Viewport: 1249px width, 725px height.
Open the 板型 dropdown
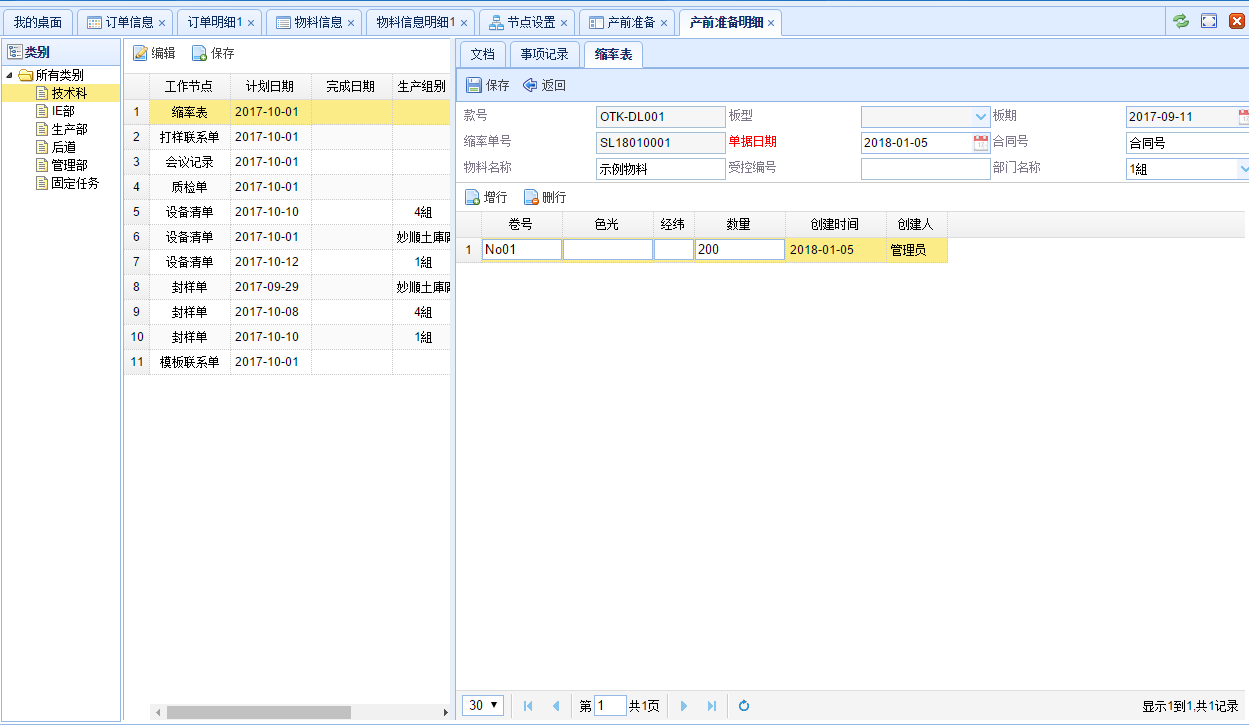980,117
